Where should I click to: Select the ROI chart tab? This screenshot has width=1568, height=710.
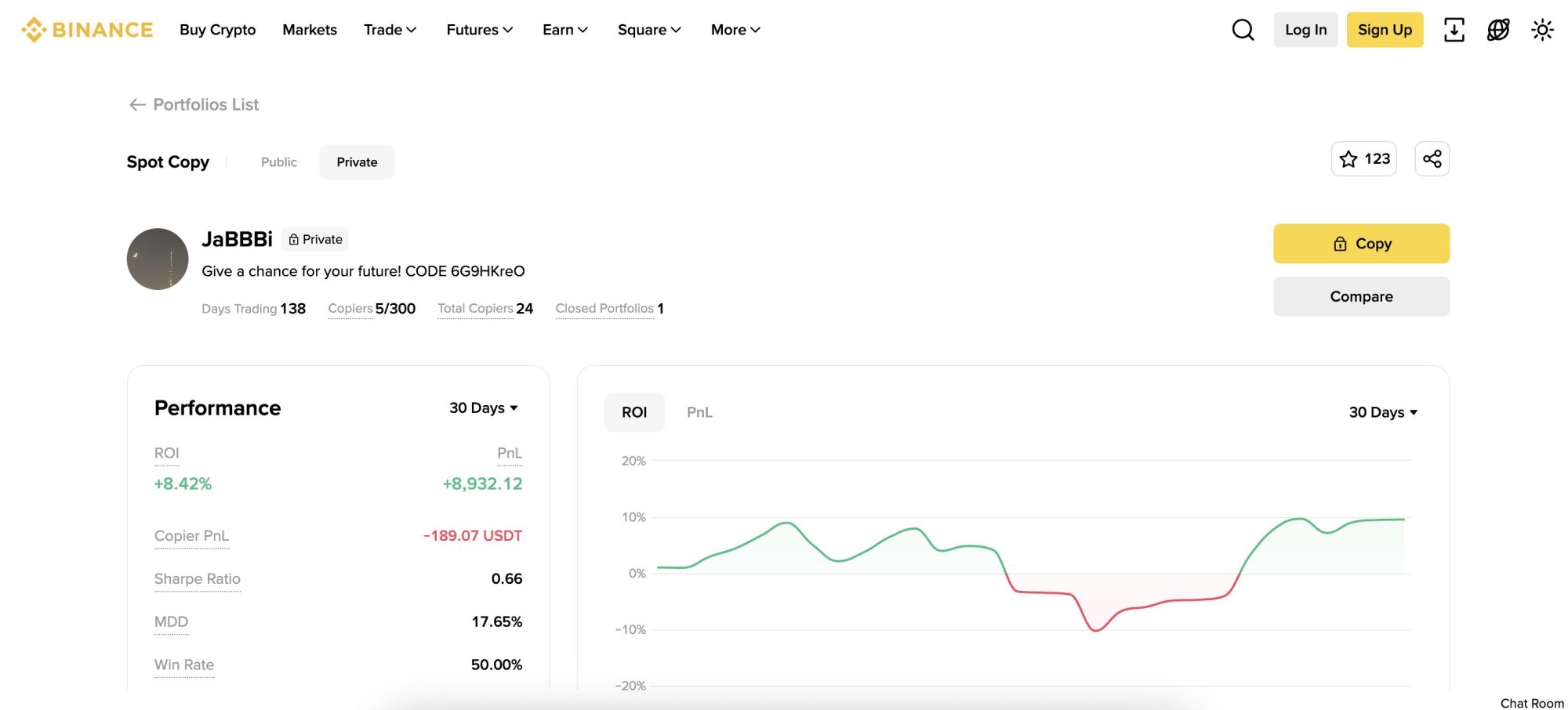(x=634, y=411)
